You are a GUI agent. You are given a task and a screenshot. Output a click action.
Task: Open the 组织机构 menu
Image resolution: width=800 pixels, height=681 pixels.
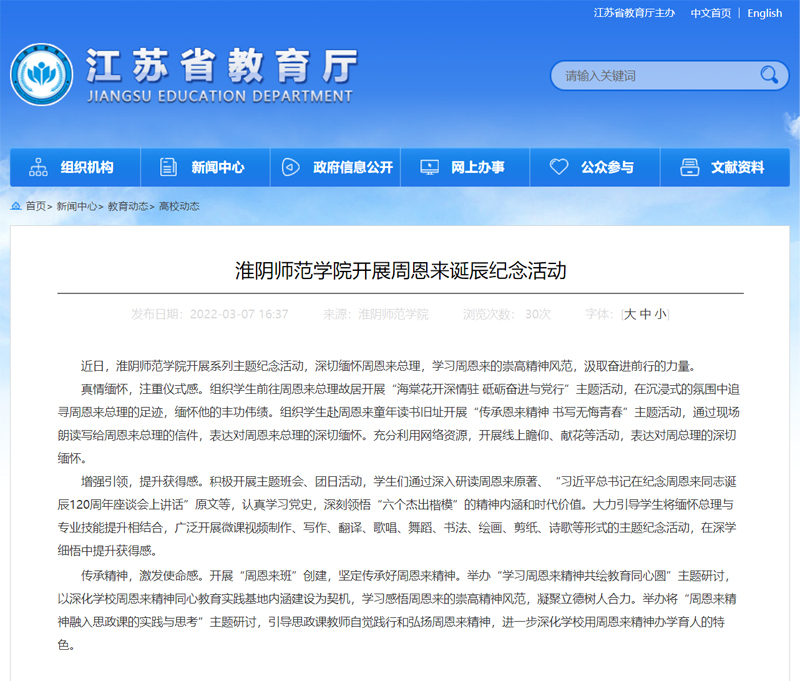coord(75,167)
